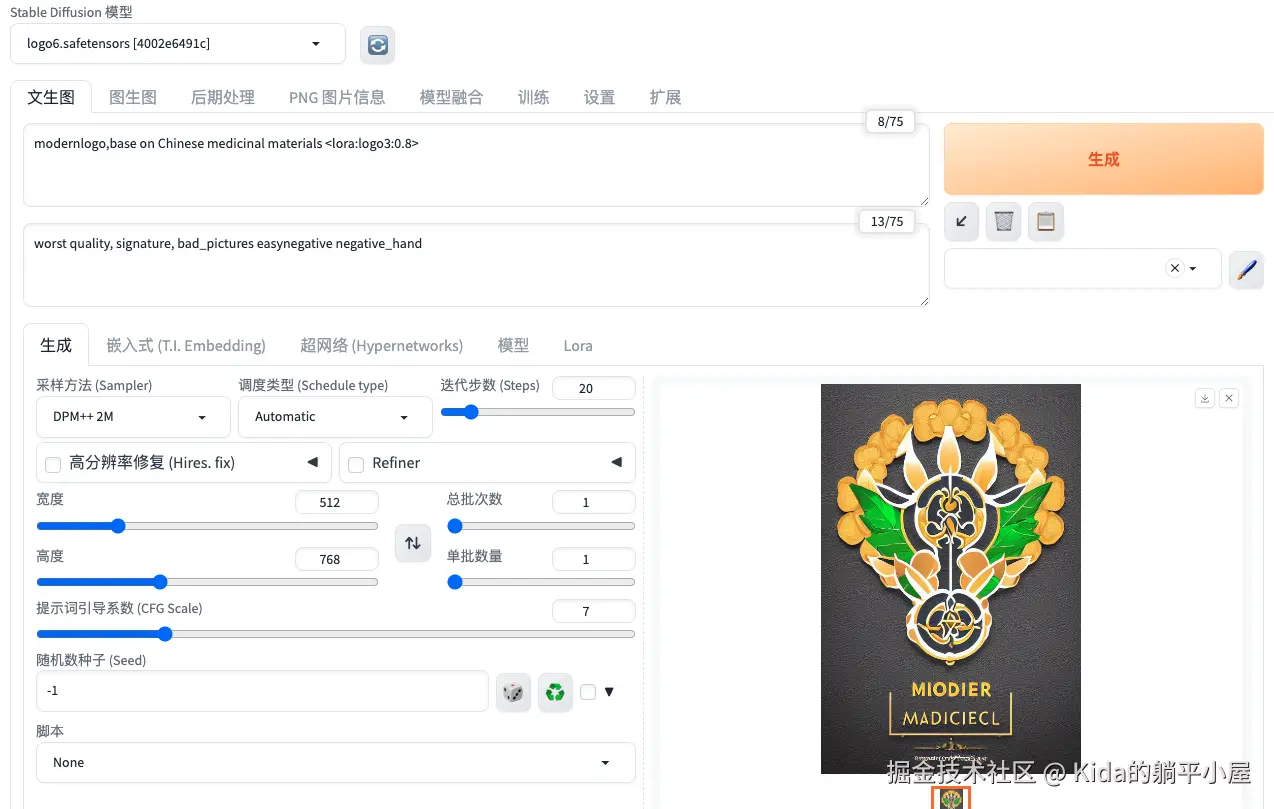Download the generated image
1274x809 pixels.
tap(1205, 398)
